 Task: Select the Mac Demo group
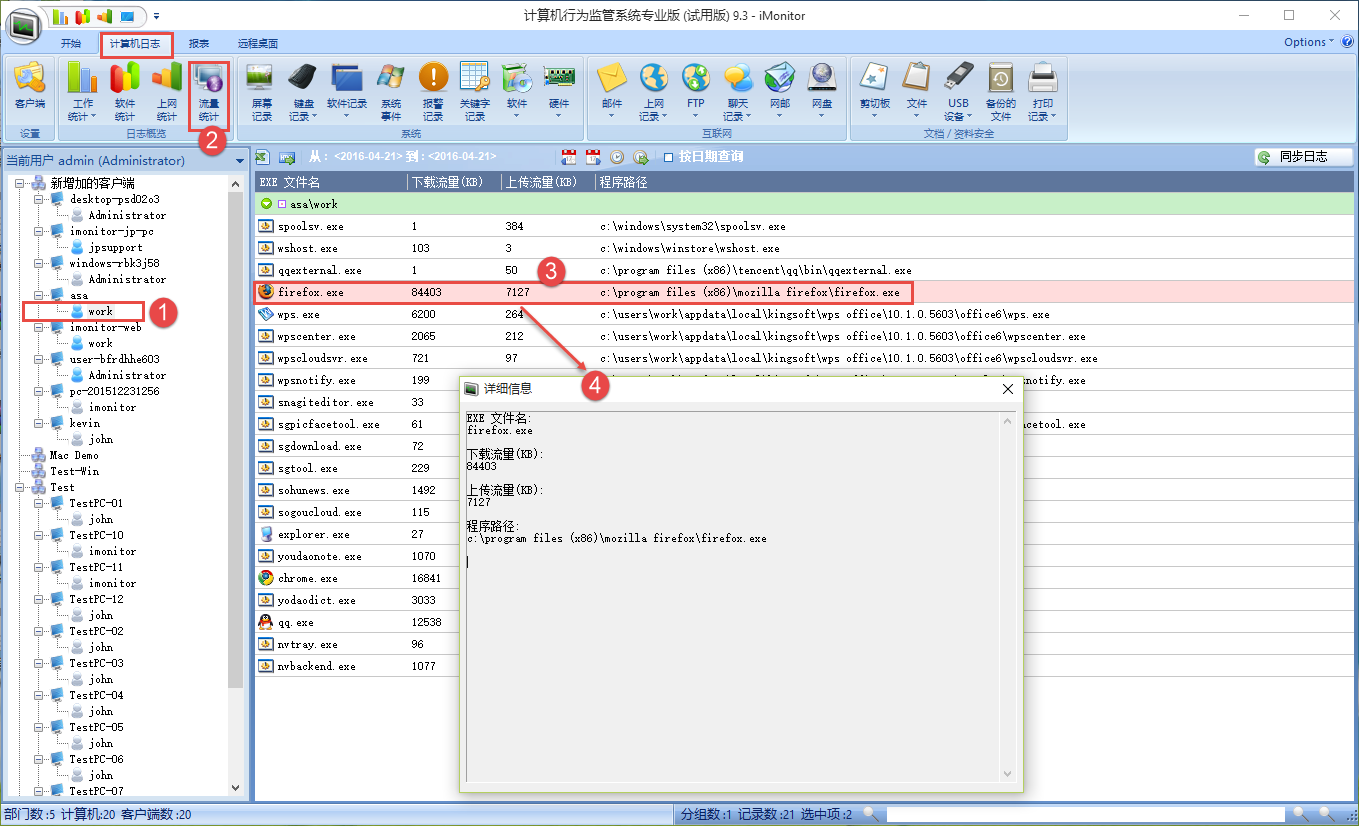click(x=74, y=455)
